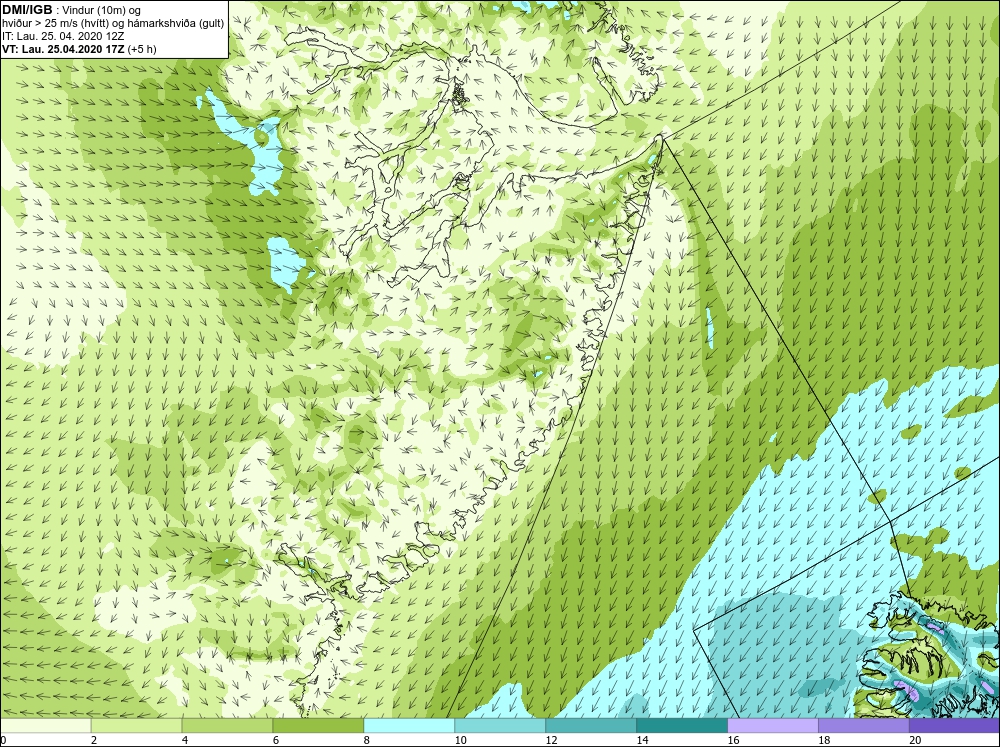Image resolution: width=1000 pixels, height=747 pixels.
Task: Click the legend label '4'
Action: (x=185, y=740)
